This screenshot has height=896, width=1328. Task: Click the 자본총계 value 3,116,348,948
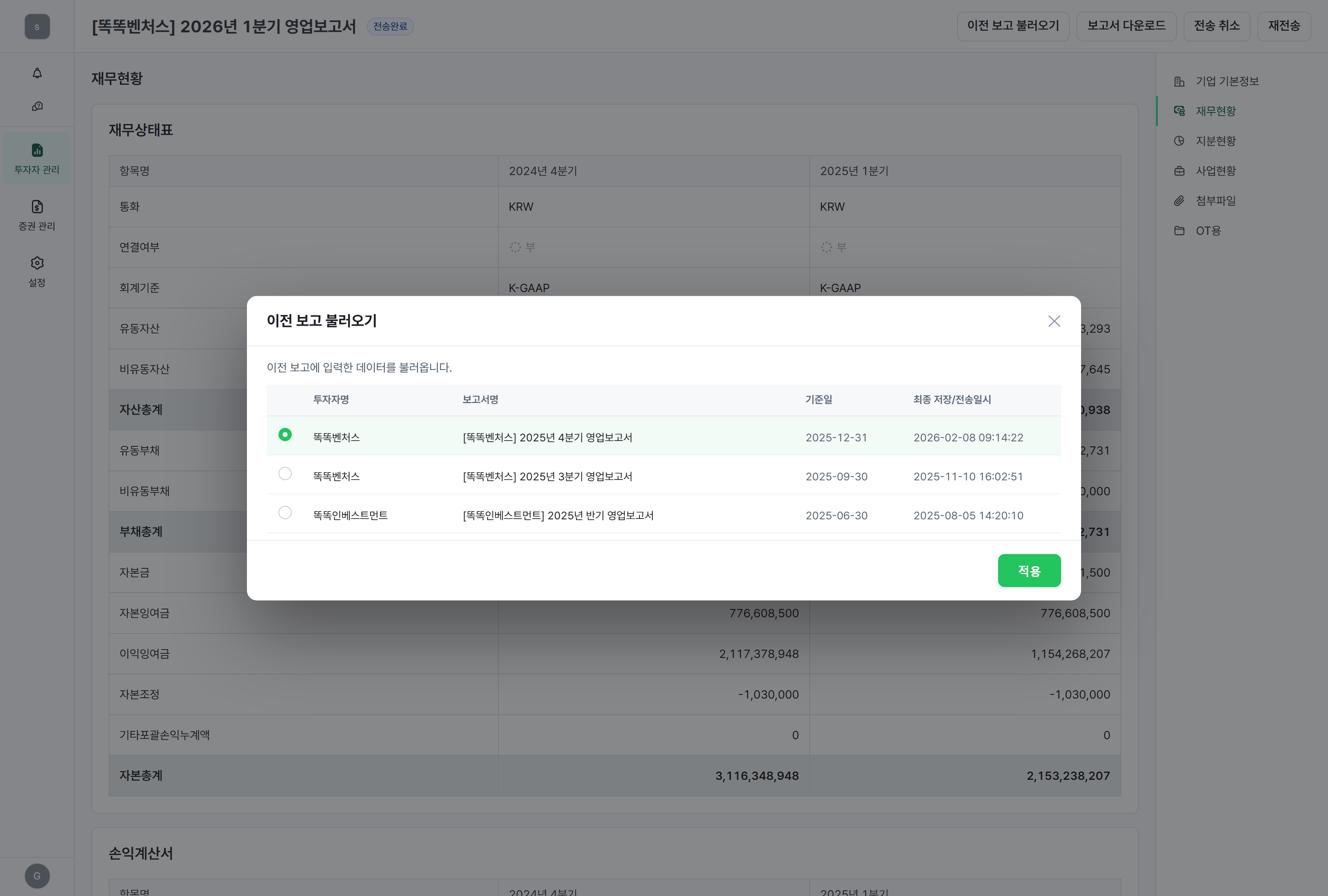tap(757, 776)
